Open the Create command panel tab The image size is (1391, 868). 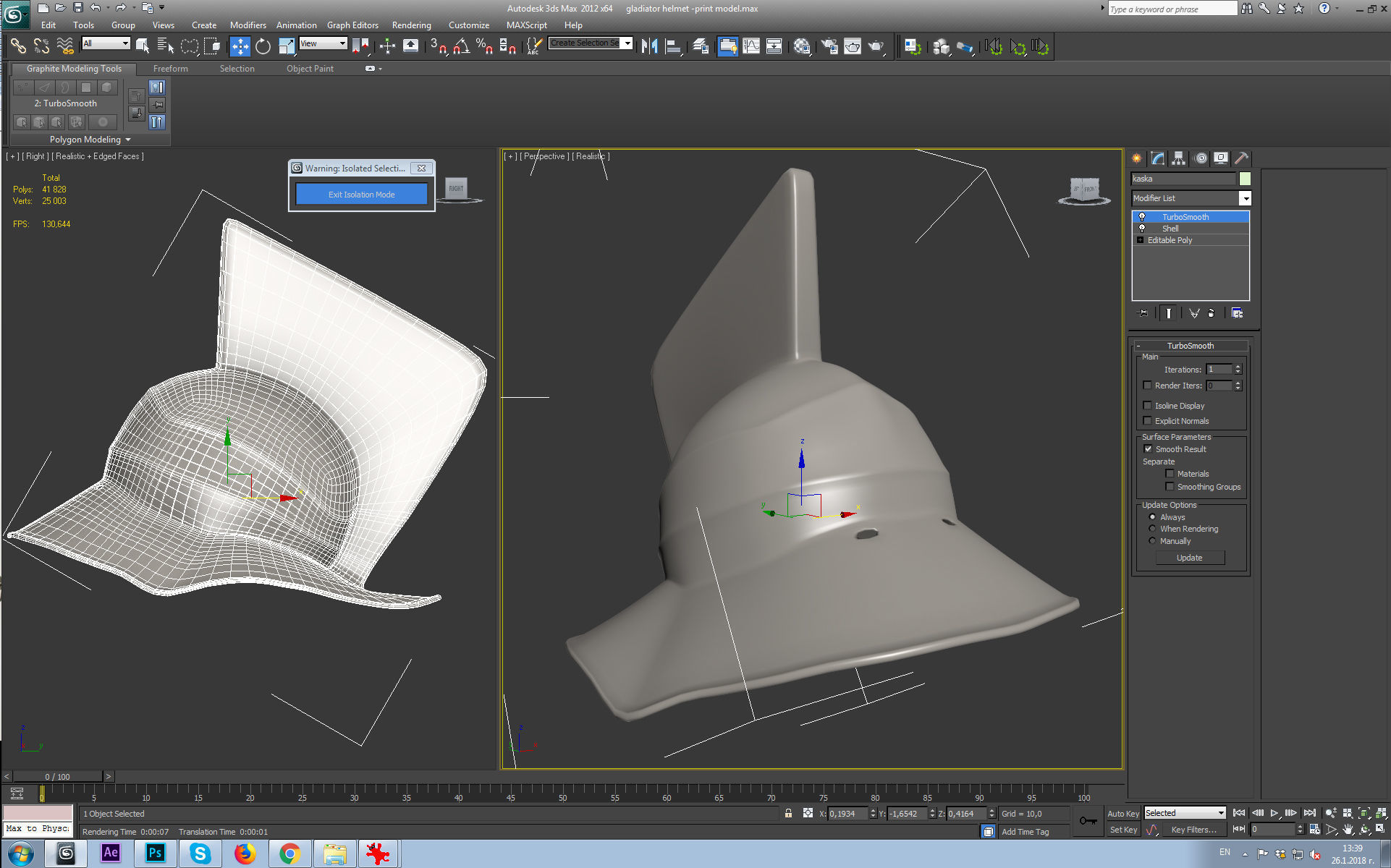pyautogui.click(x=1137, y=158)
